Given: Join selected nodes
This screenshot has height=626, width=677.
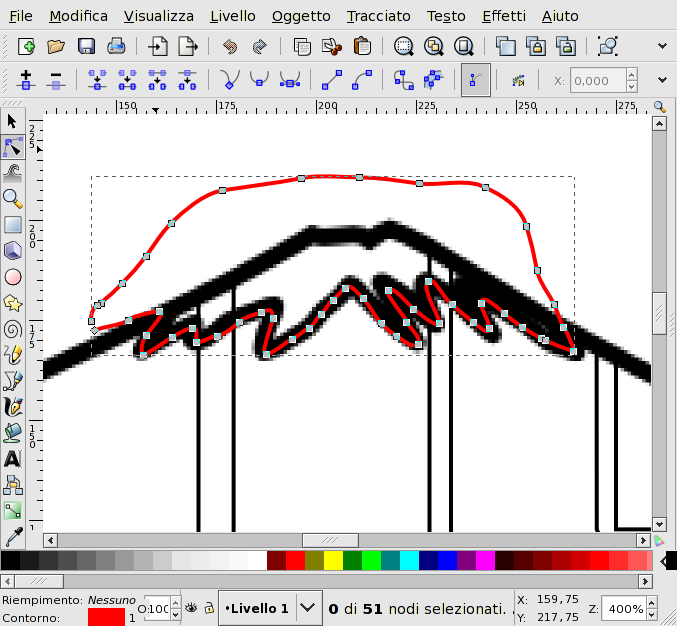Looking at the screenshot, I should click(x=97, y=80).
